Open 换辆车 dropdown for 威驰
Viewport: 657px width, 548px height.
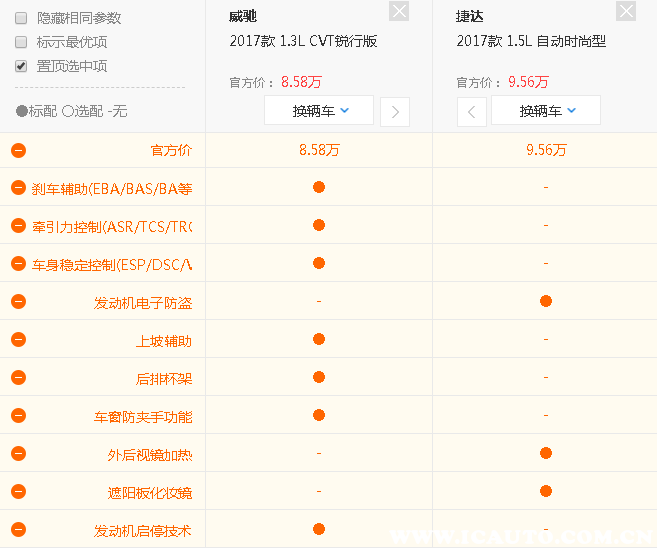coord(319,111)
